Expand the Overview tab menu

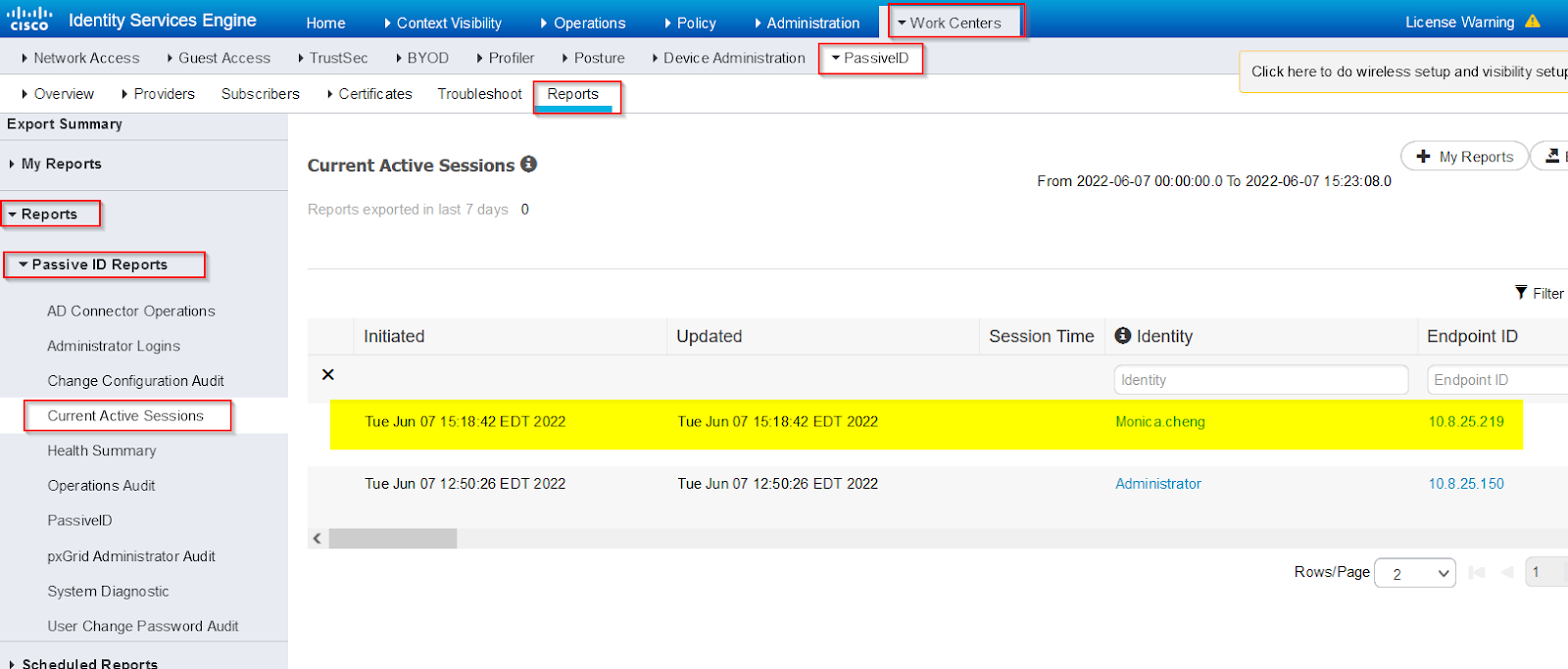pos(58,94)
